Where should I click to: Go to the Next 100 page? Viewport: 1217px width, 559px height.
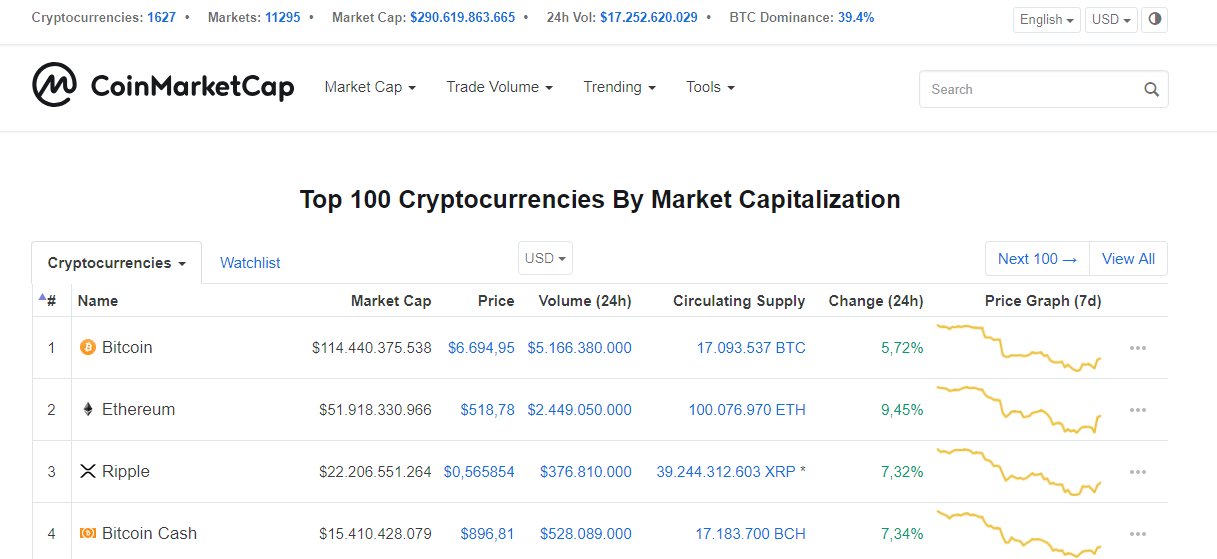point(1037,259)
